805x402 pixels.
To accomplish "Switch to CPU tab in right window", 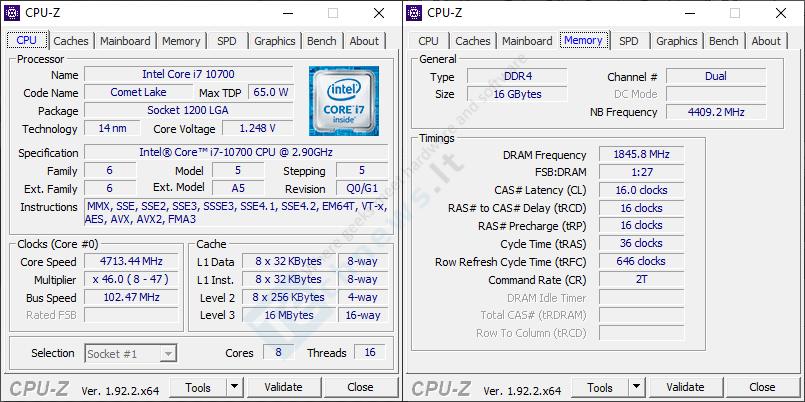I will click(x=429, y=41).
